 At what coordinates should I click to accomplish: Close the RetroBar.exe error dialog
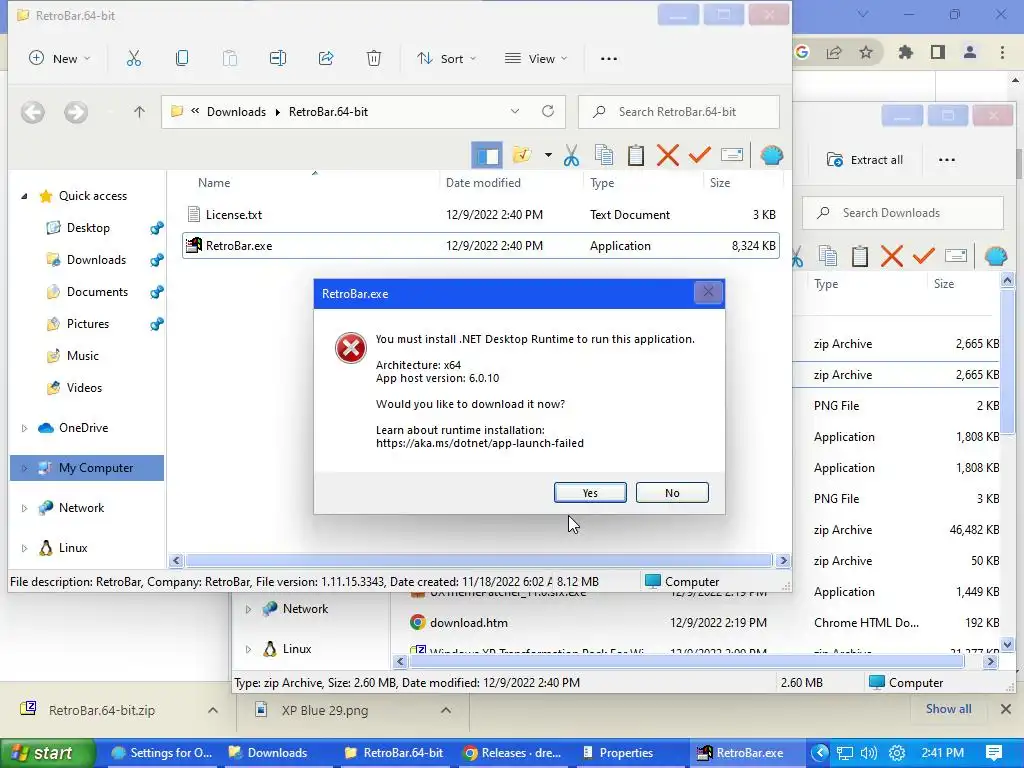pyautogui.click(x=708, y=293)
